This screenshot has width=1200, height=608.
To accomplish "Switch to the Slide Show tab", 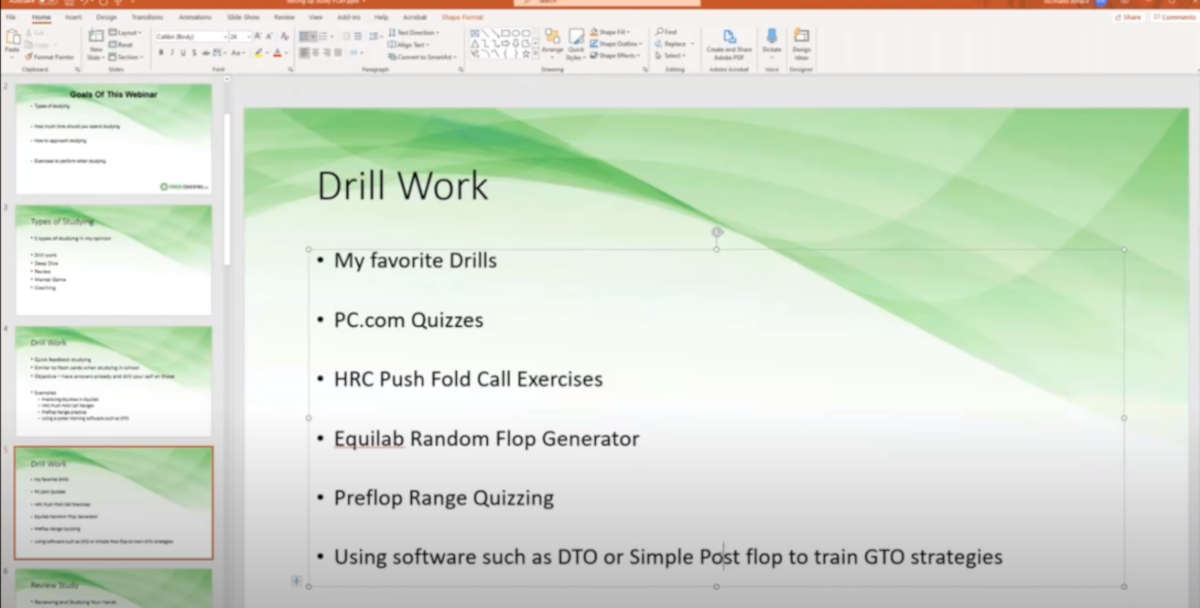I will [243, 17].
